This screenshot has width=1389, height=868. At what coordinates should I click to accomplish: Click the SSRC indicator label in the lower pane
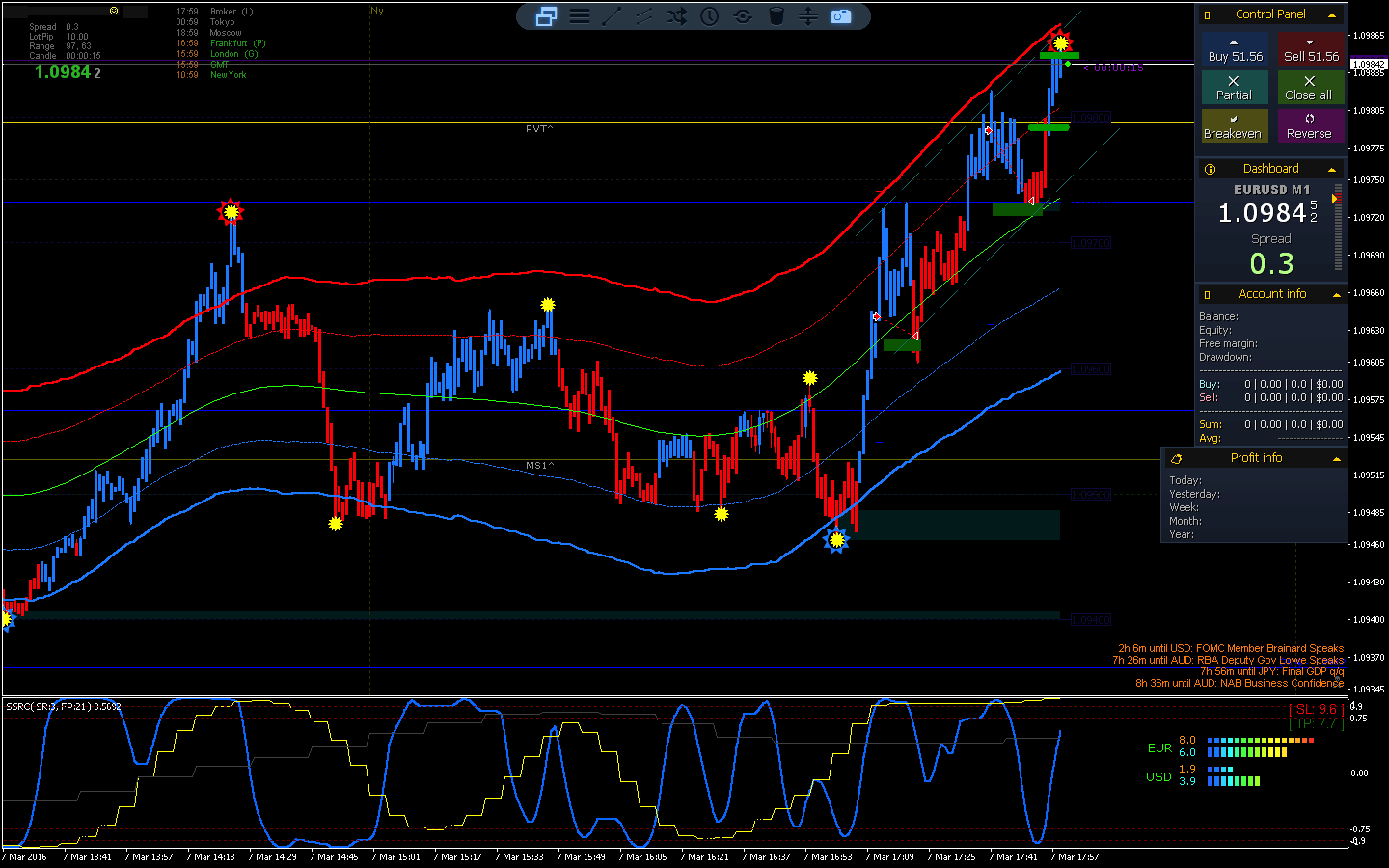click(64, 707)
